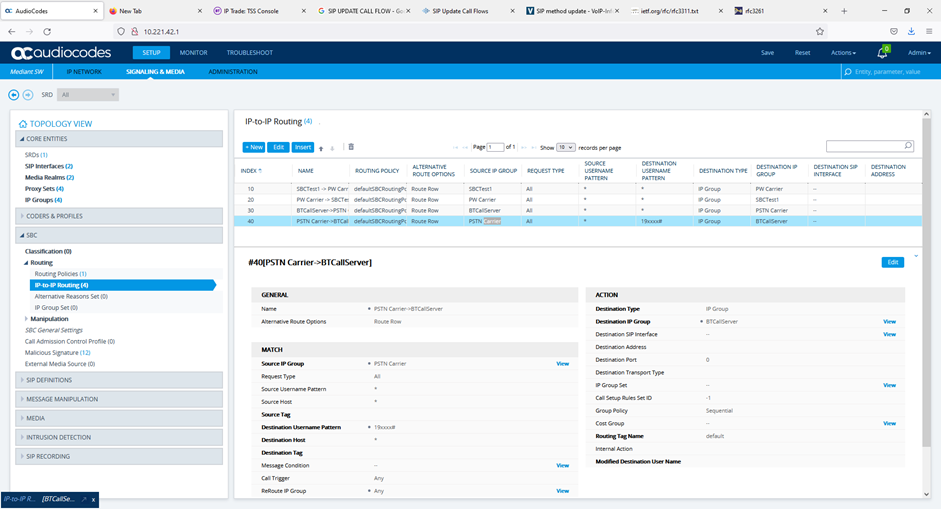Click the navigate back circle arrow
Viewport: 941px width, 509px height.
click(13, 95)
